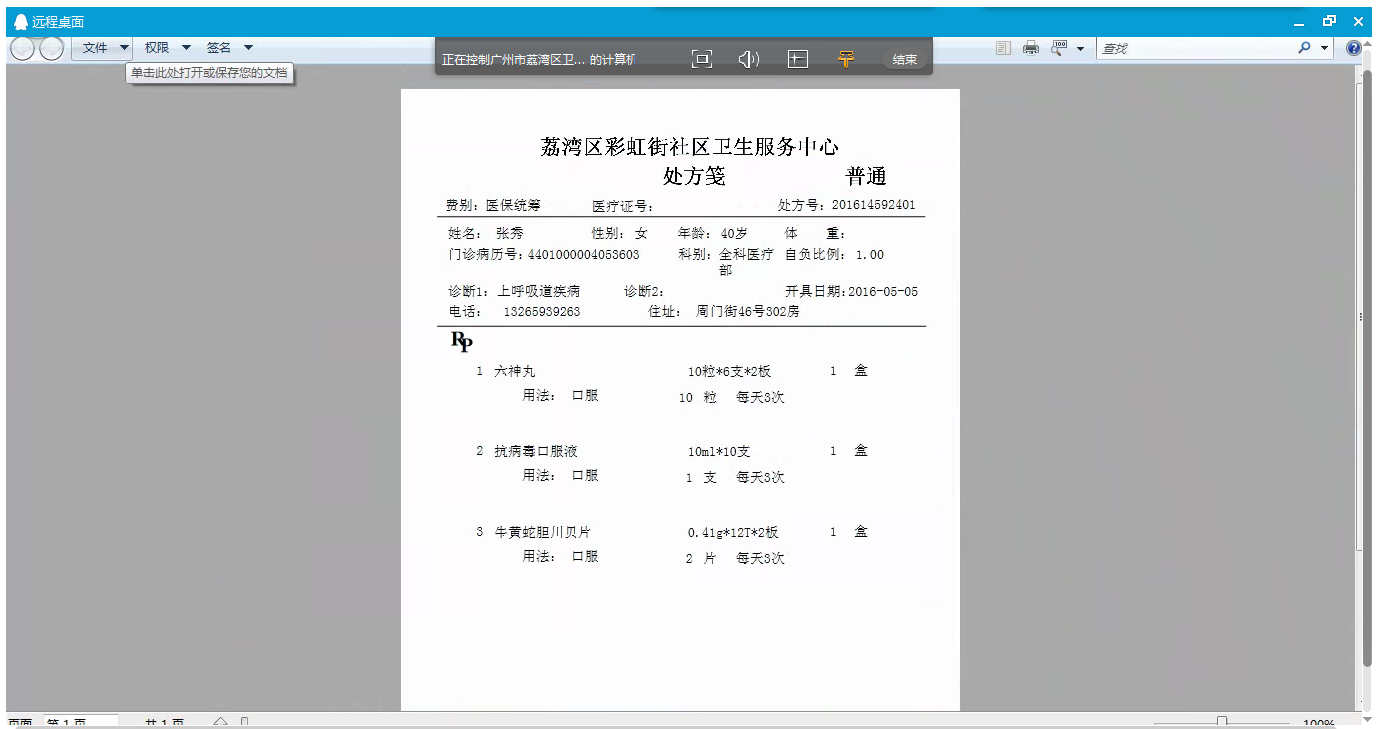Click the blue help question mark icon
This screenshot has width=1397, height=729.
(1354, 48)
